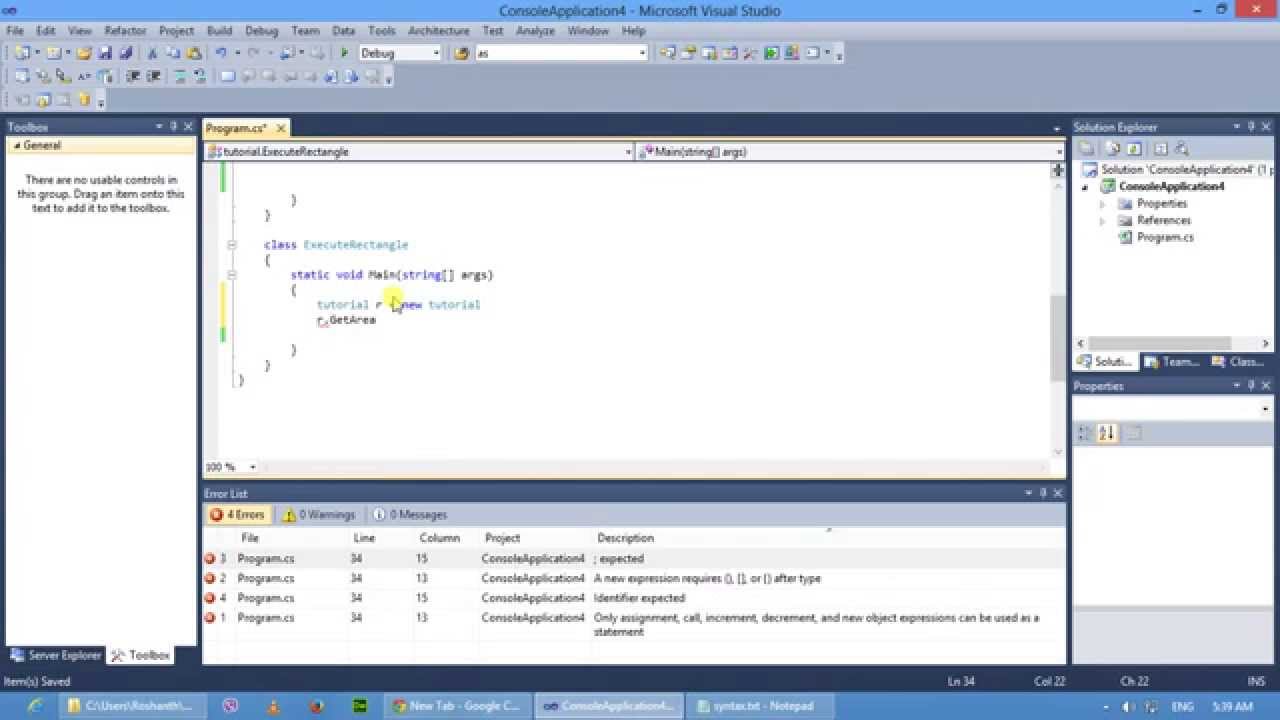Open syntax.txt - Notepad from taskbar

coord(760,705)
